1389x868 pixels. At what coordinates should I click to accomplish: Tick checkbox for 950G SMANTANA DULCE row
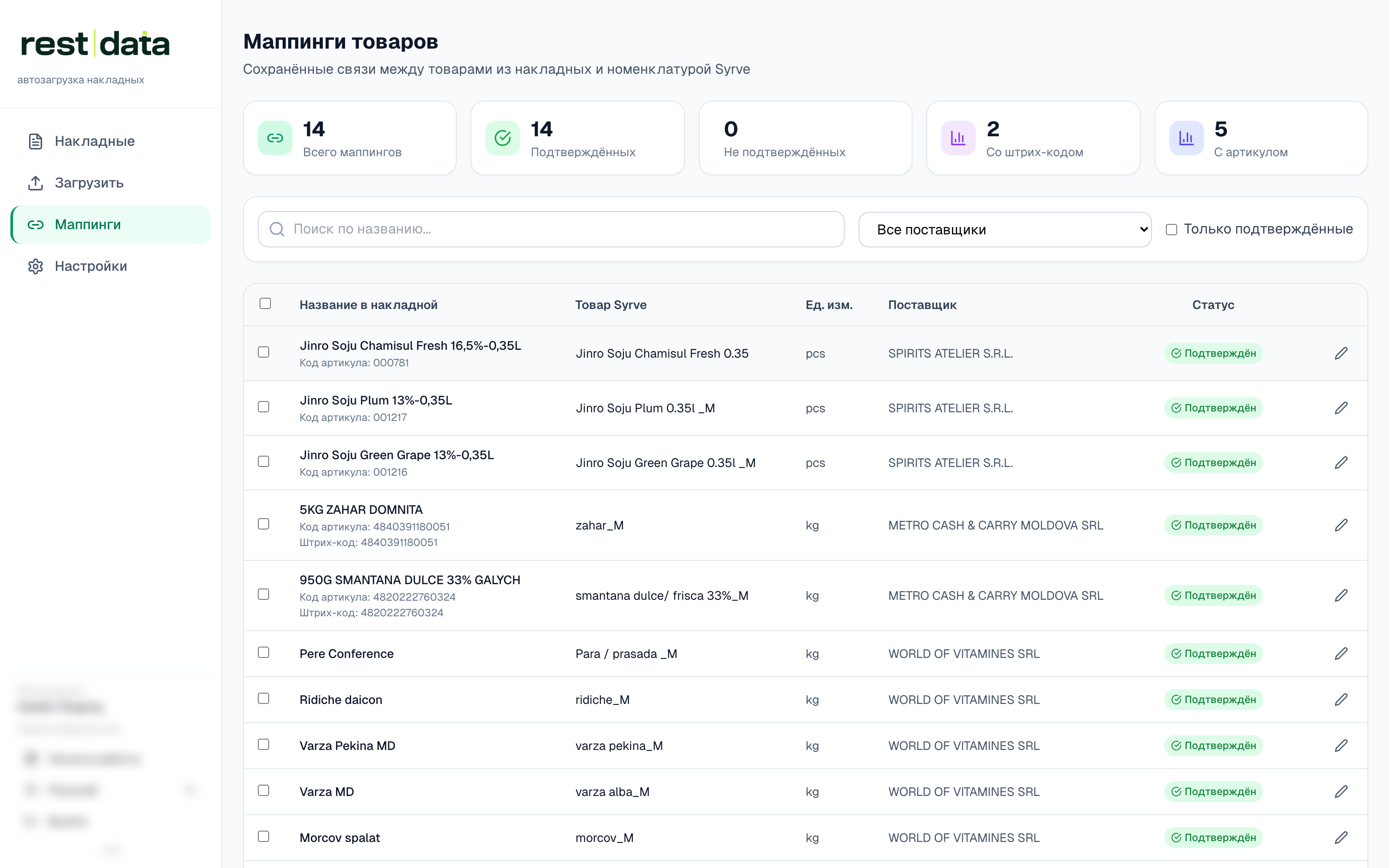tap(263, 594)
